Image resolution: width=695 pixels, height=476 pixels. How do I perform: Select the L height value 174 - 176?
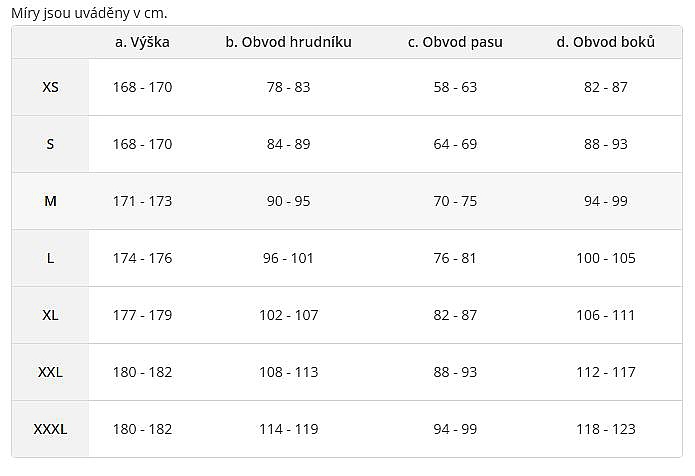coord(142,258)
